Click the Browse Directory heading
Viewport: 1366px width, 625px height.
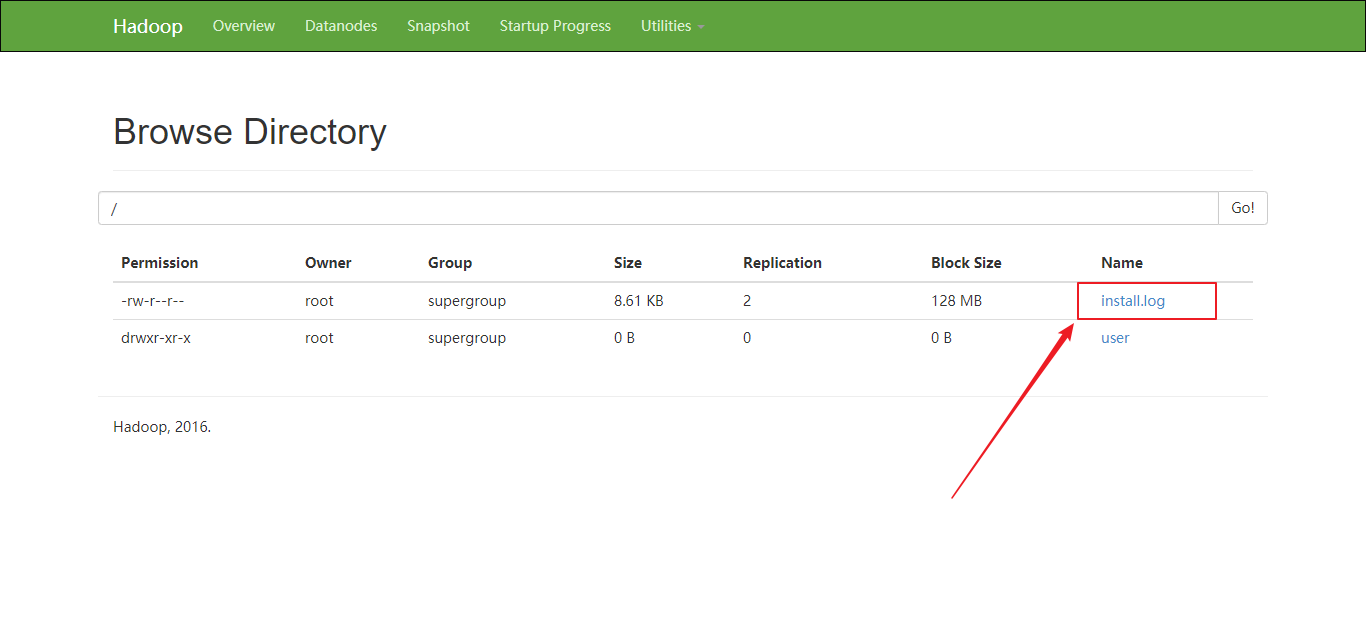tap(250, 132)
